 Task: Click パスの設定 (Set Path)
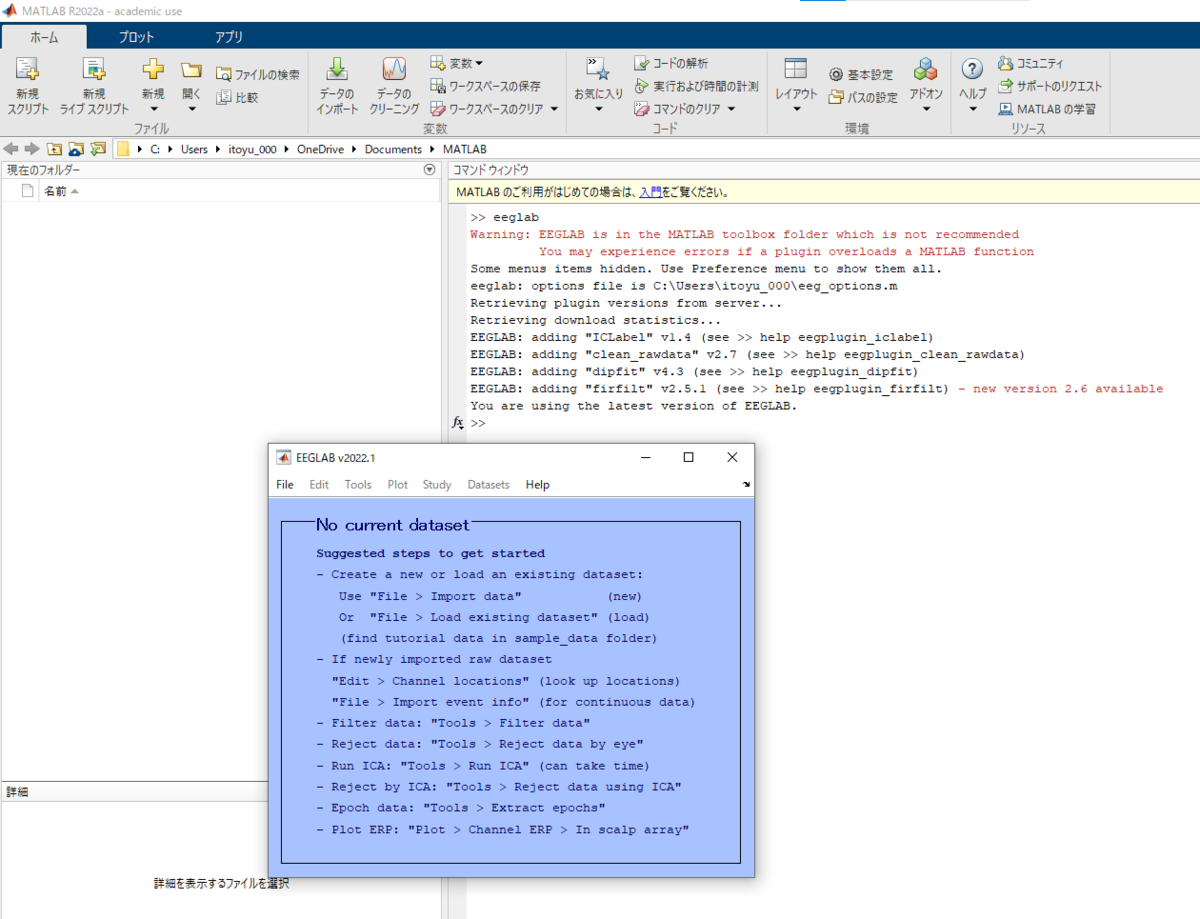(x=863, y=98)
